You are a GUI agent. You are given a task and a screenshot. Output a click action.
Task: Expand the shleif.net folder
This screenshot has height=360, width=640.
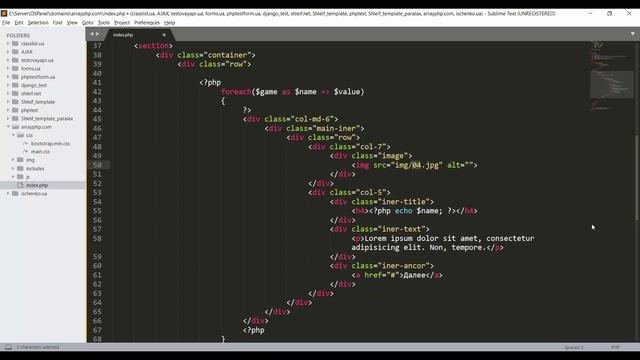tap(8, 93)
